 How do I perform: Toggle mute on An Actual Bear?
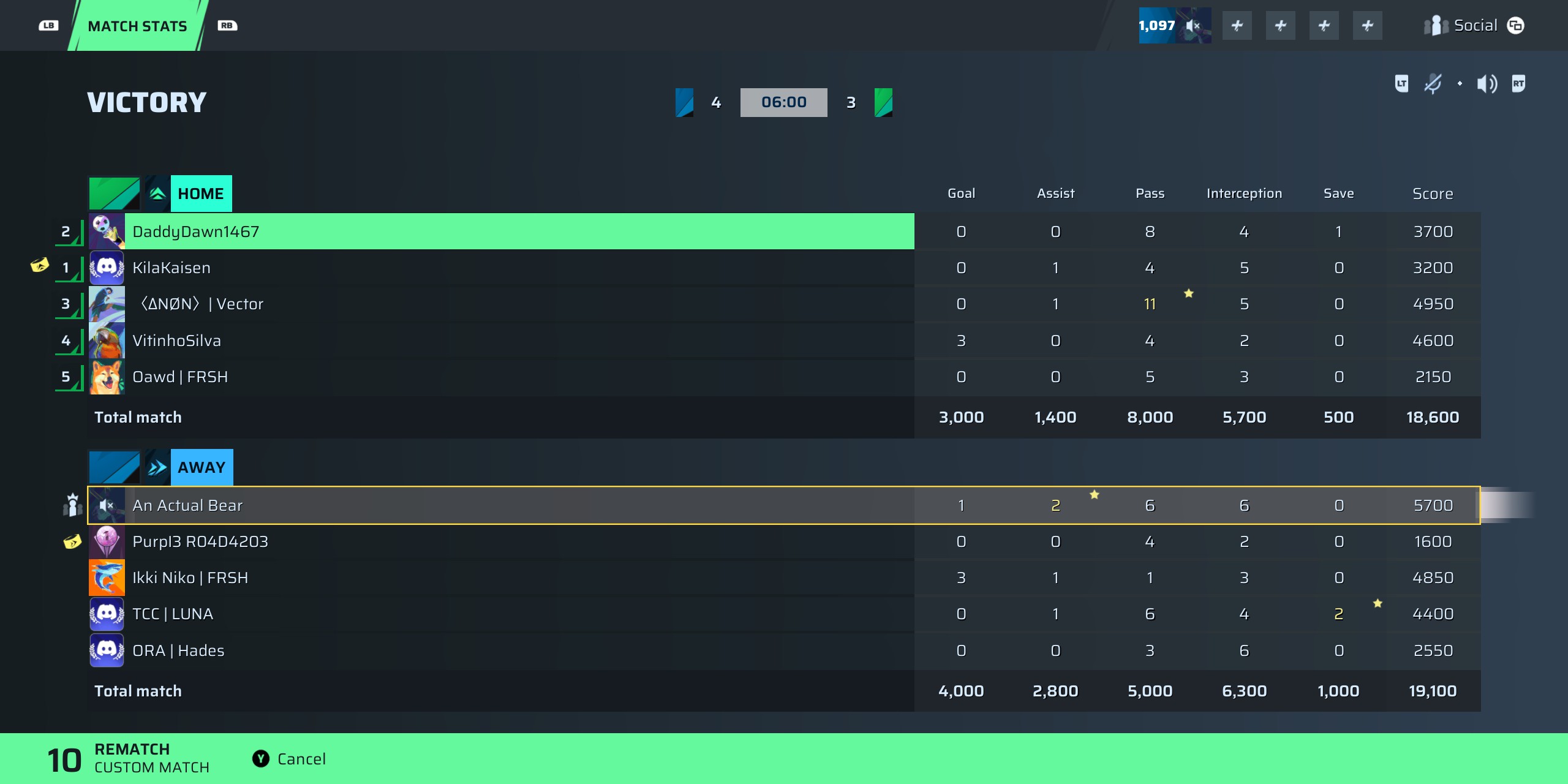(107, 505)
